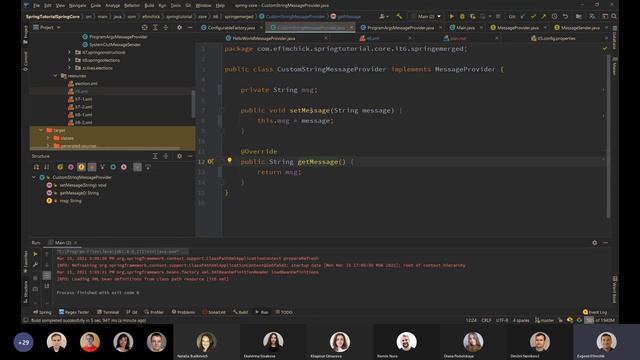Screen dimensions: 640x360
Task: Collapse CustomStringMessageProvider node in Structure tree
Action: pos(34,178)
